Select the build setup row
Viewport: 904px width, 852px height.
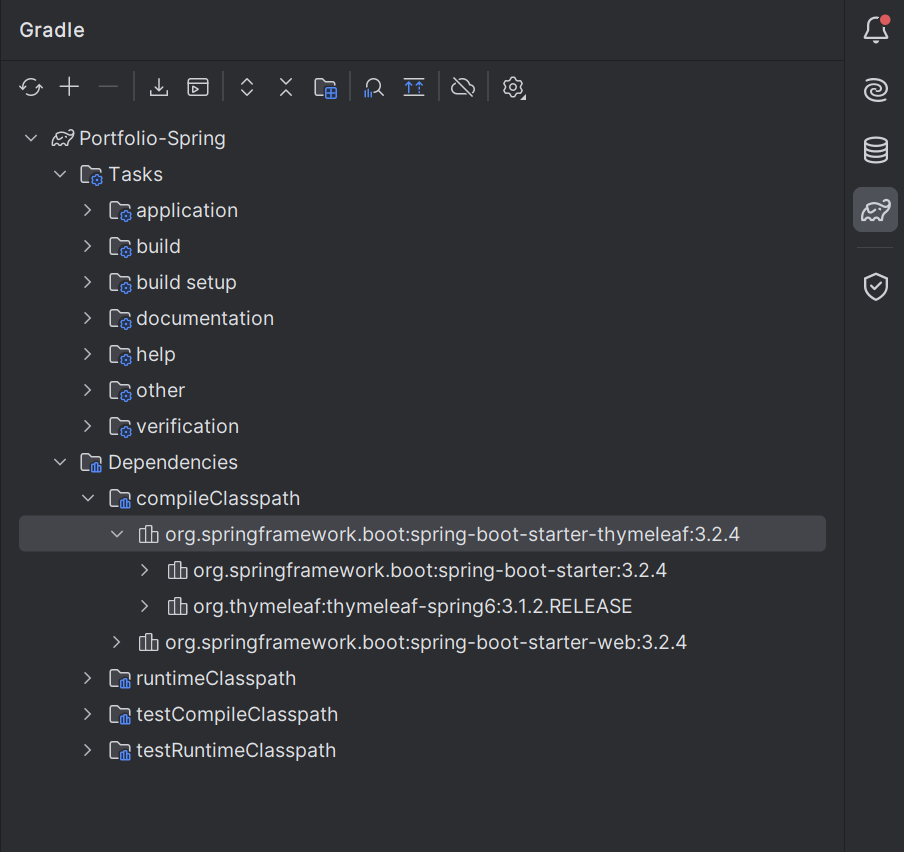click(x=422, y=282)
